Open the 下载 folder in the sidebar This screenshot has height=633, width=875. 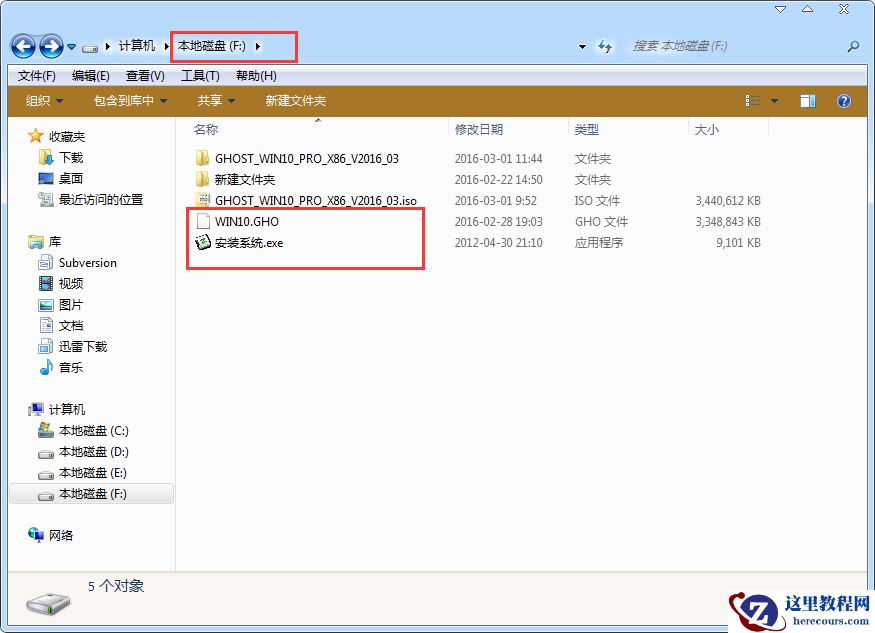[x=62, y=157]
